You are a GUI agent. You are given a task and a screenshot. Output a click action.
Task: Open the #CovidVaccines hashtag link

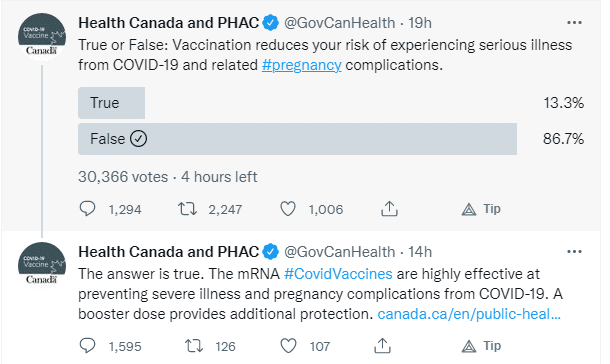pyautogui.click(x=338, y=274)
